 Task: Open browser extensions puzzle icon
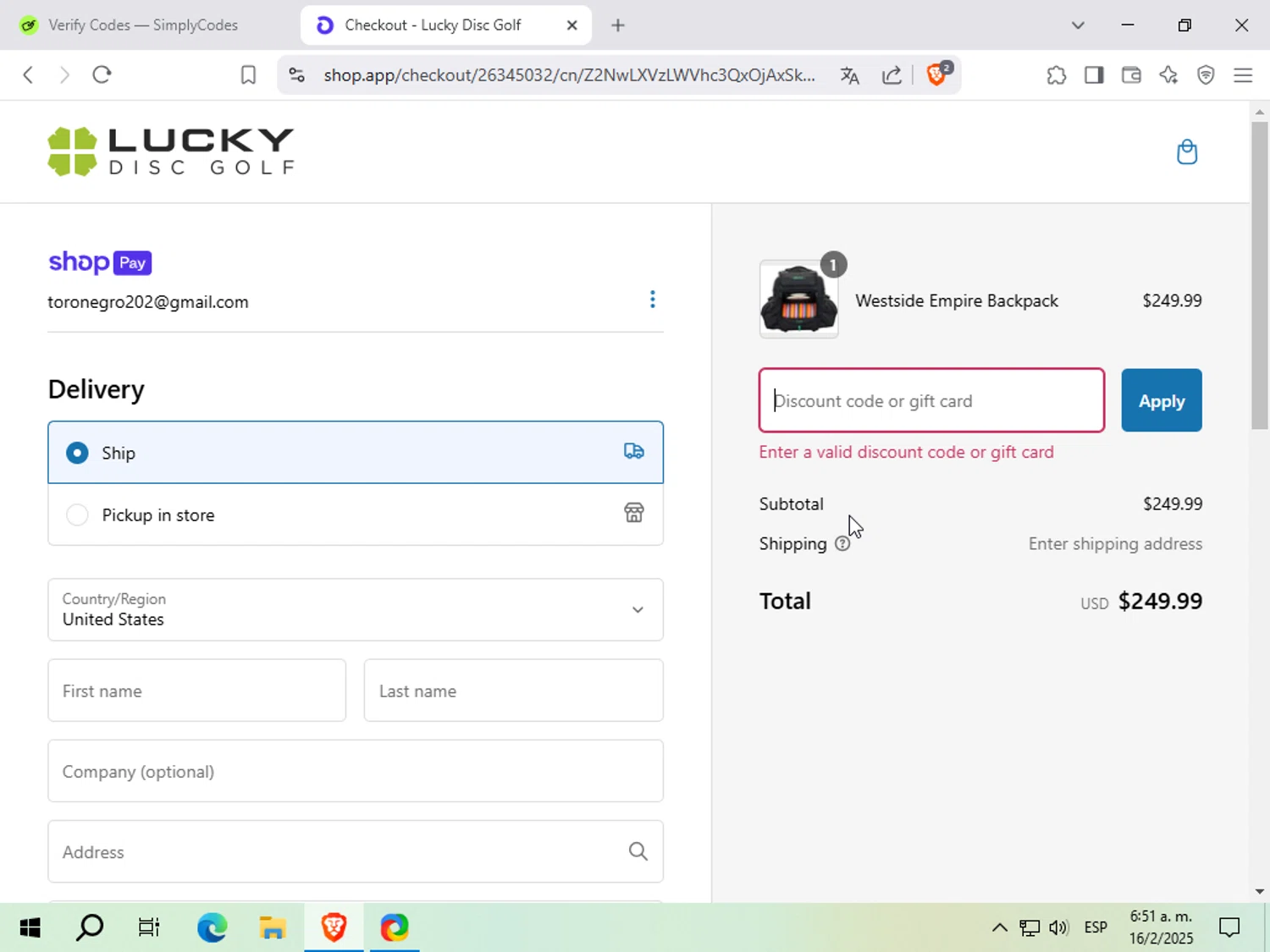[x=1057, y=75]
